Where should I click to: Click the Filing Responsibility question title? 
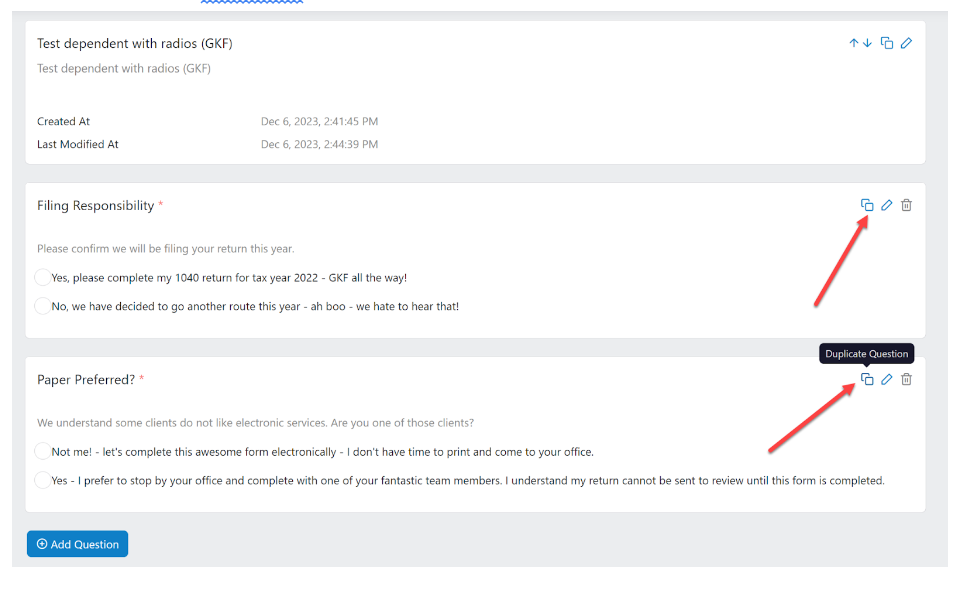(96, 206)
